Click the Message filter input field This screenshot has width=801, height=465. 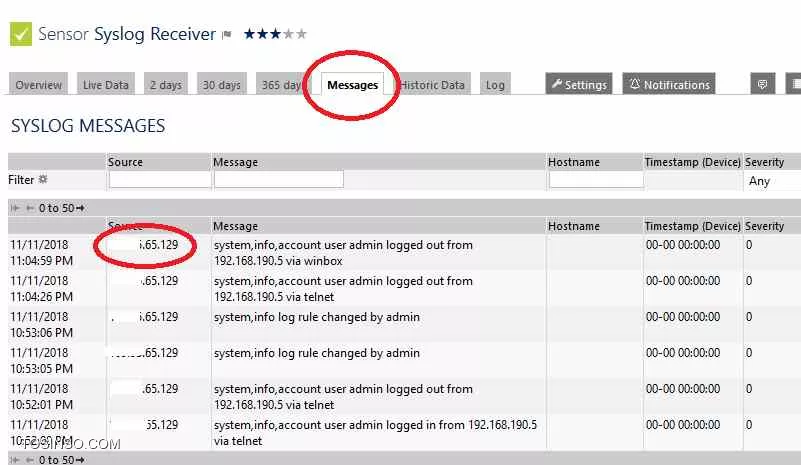pos(279,179)
